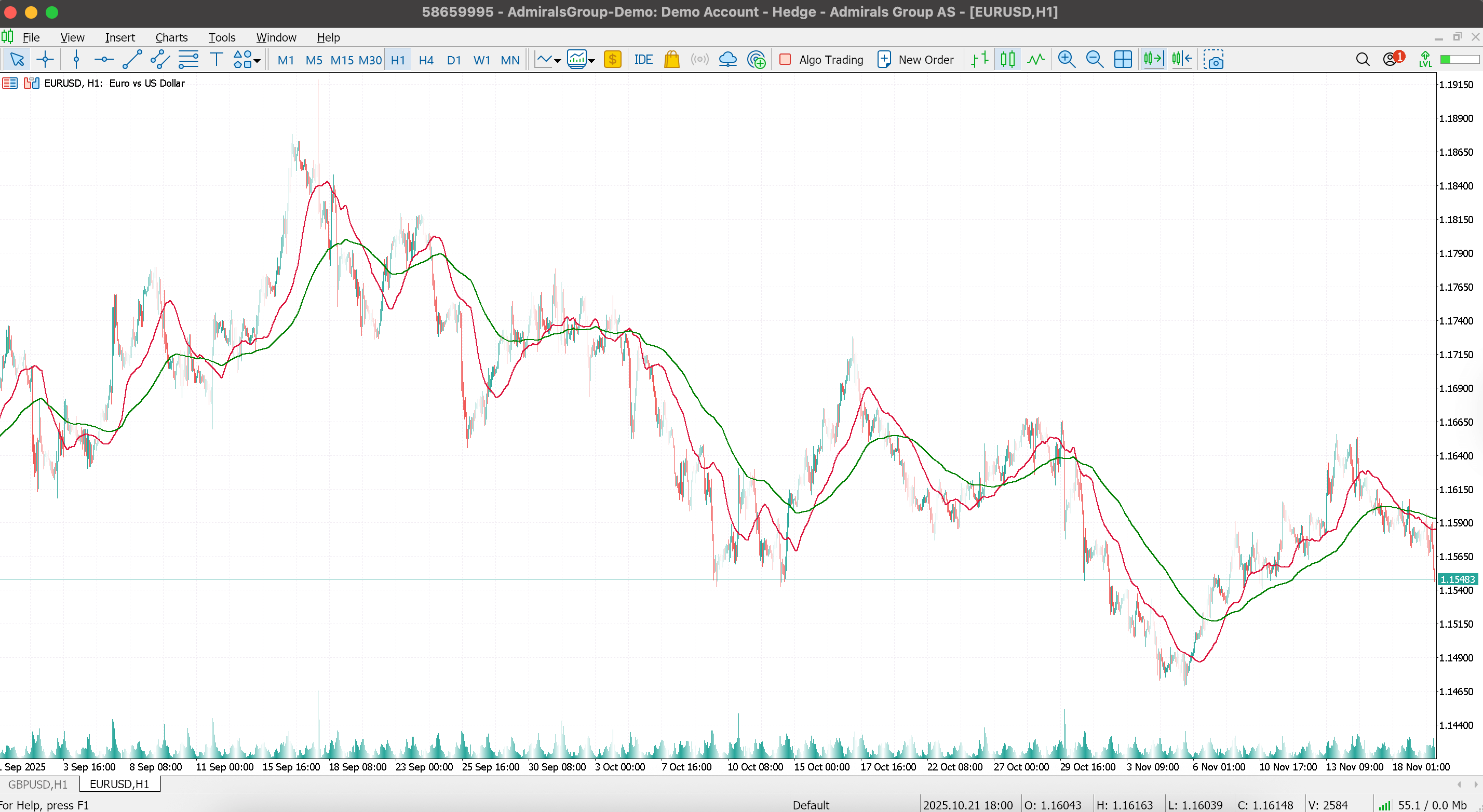
Task: Open the cloud virtual hosting icon
Action: 727,59
